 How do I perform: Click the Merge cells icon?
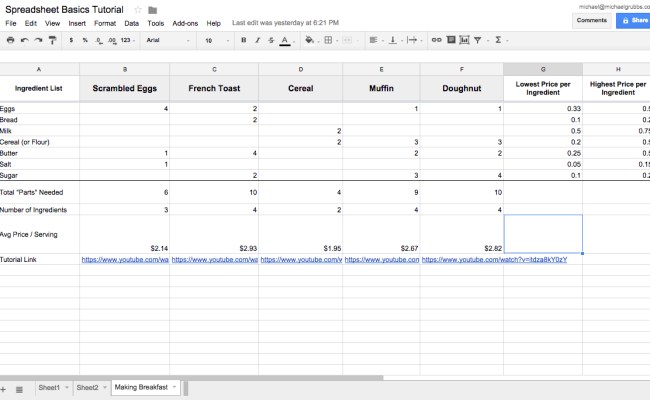(347, 40)
